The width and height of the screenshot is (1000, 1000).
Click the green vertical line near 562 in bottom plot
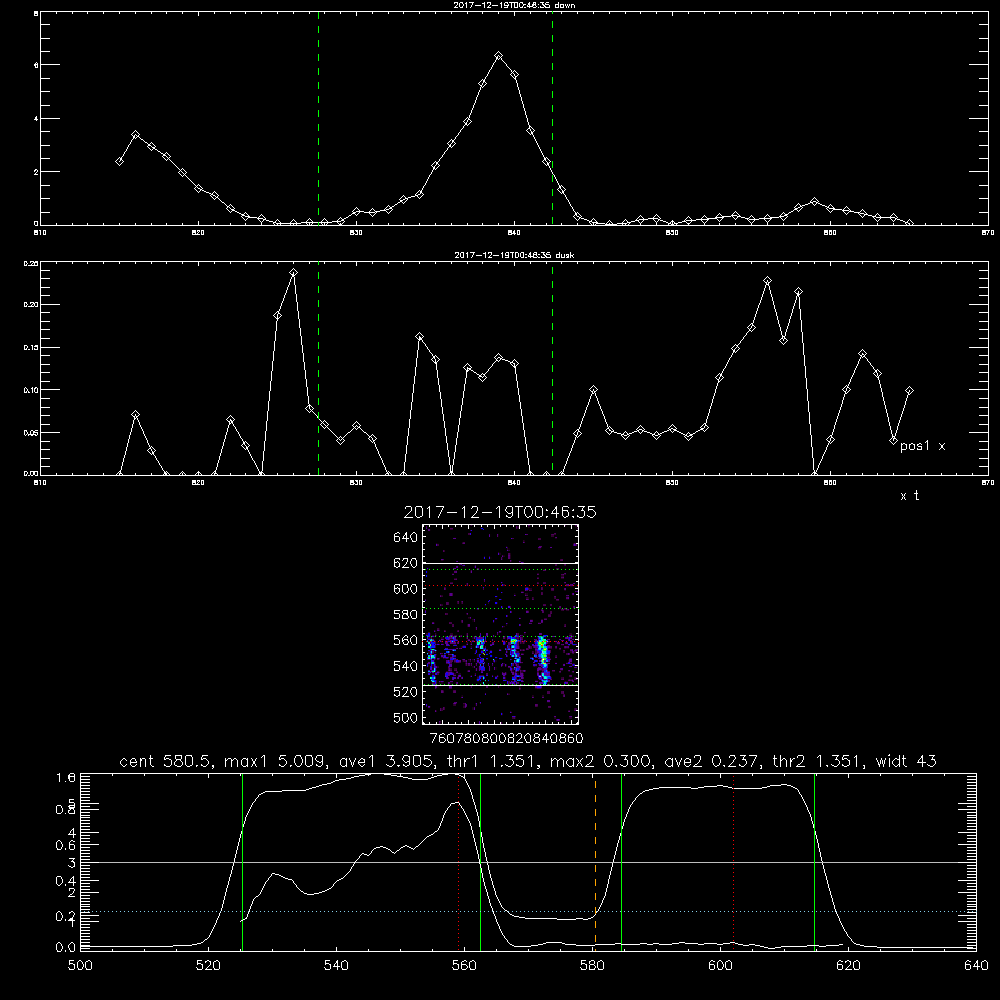[480, 862]
